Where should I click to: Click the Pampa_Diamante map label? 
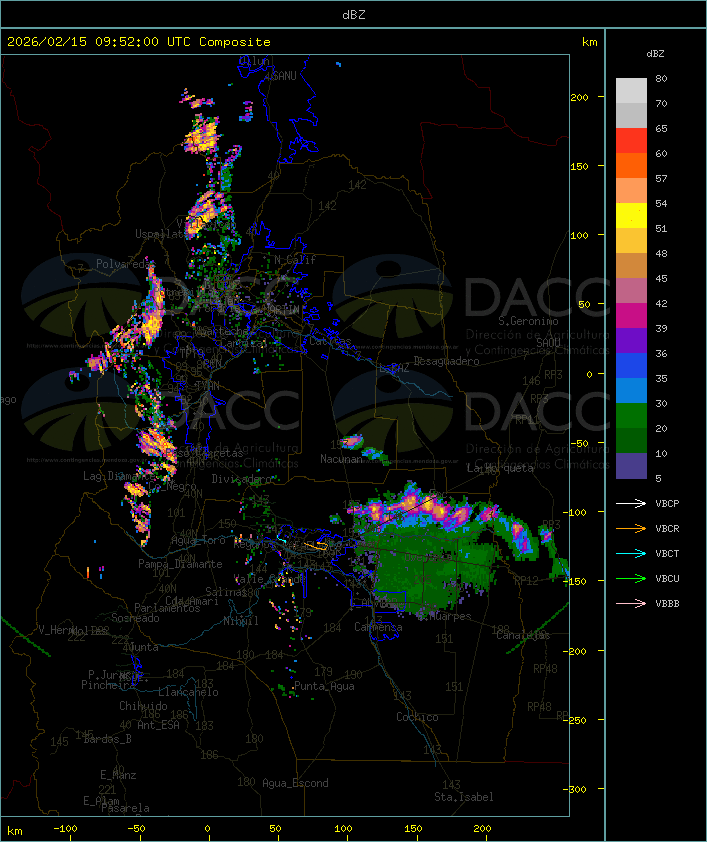point(180,564)
